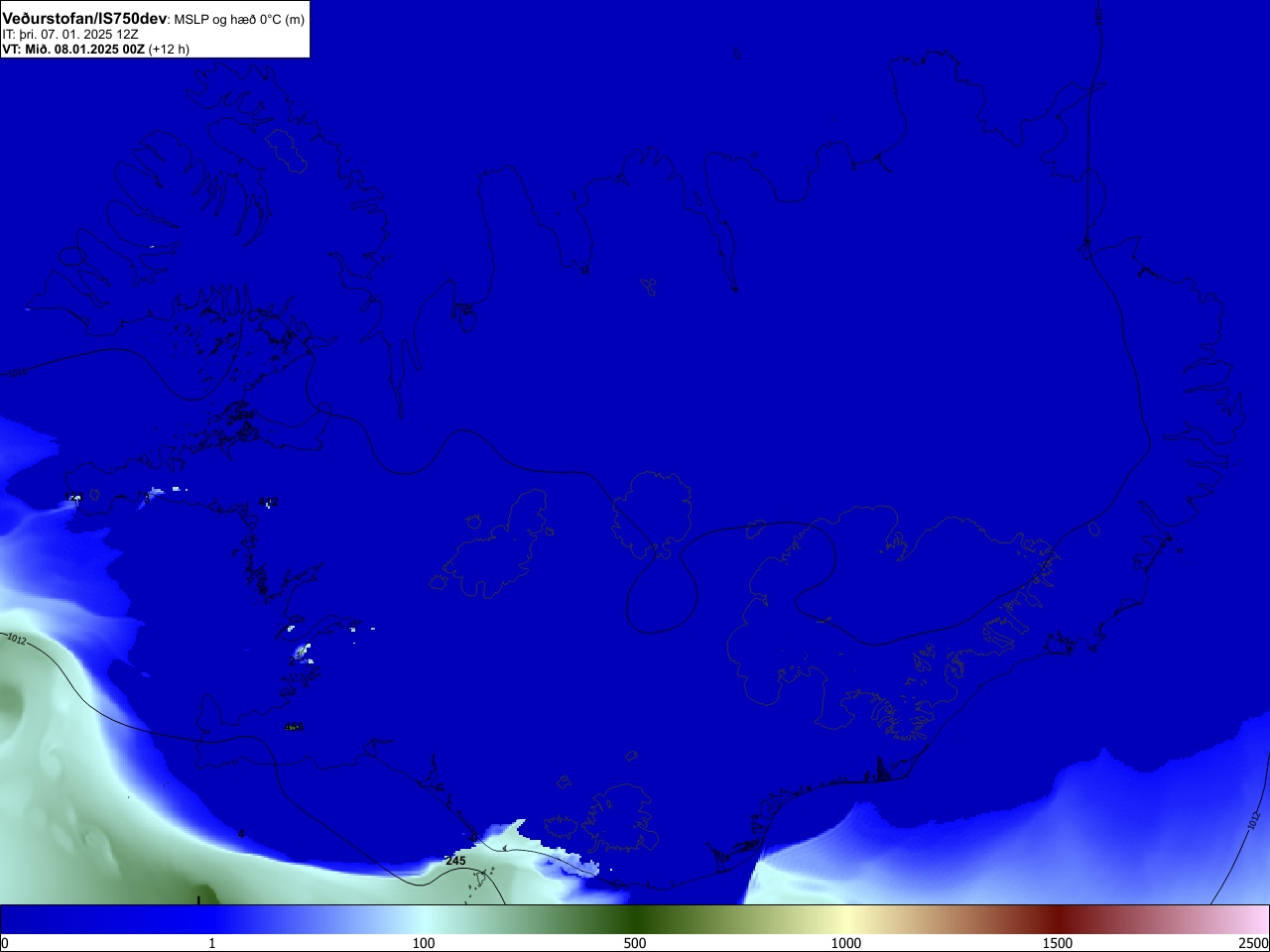Click the legend tick label "1500"
Viewport: 1270px width, 952px height.
tap(1058, 943)
